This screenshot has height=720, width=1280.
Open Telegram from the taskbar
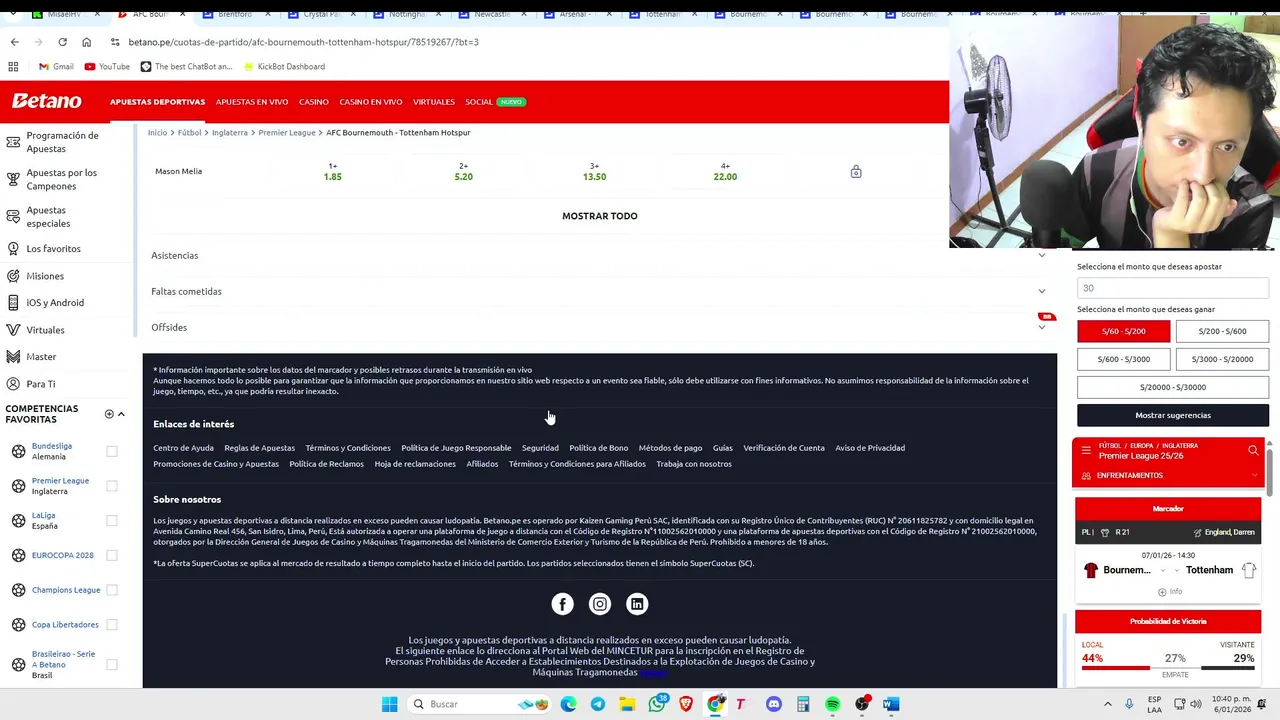pos(598,704)
